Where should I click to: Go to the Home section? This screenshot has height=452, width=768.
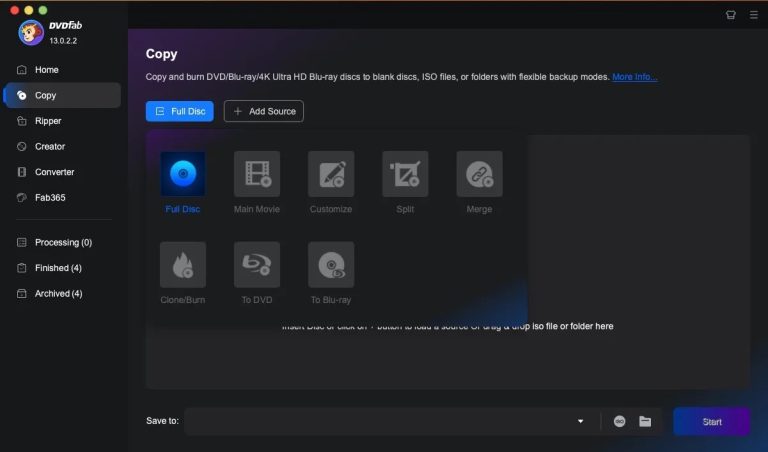(62, 70)
